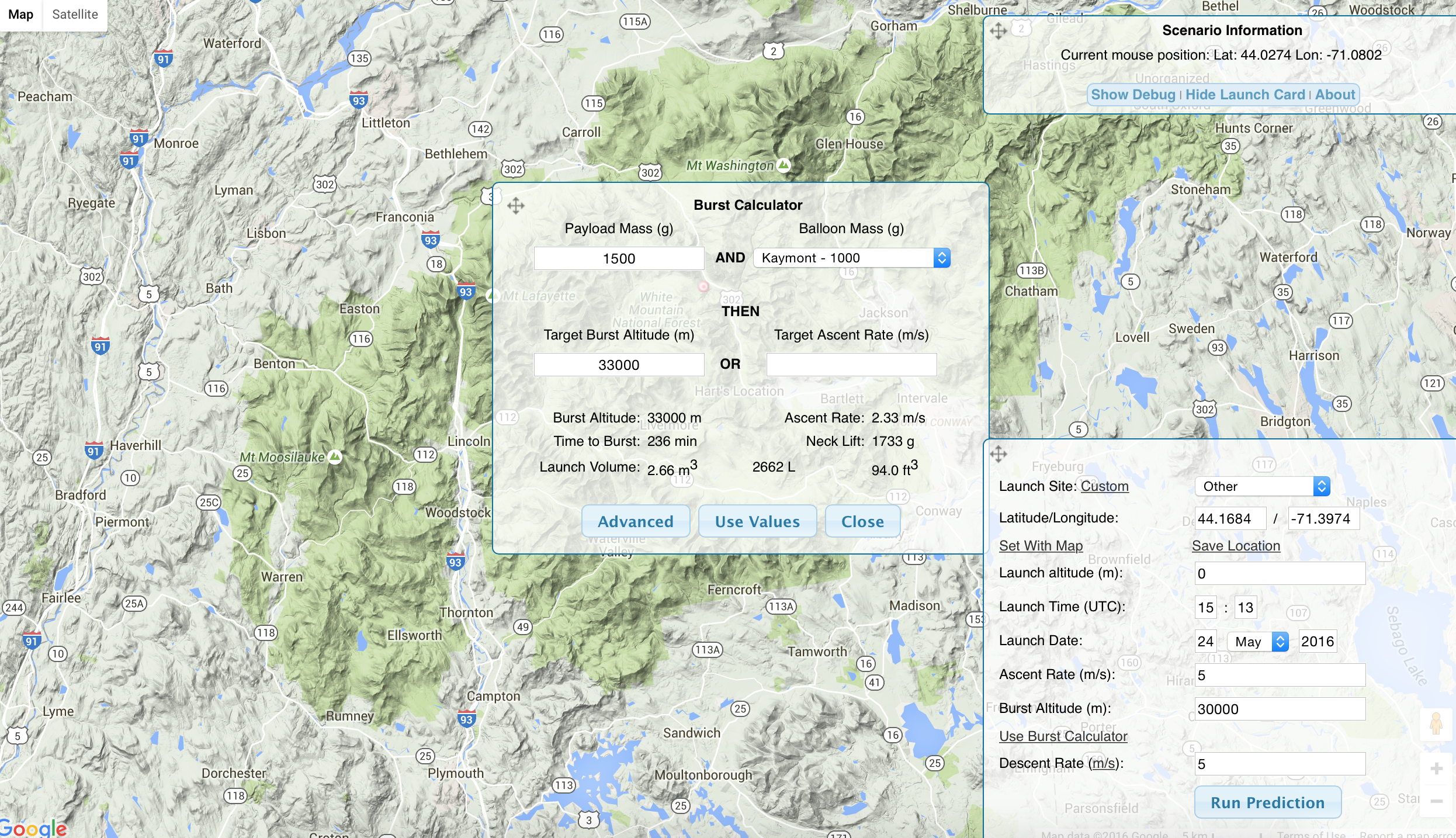1456x838 pixels.
Task: Click the longitude field -71.3974
Action: coord(1323,518)
